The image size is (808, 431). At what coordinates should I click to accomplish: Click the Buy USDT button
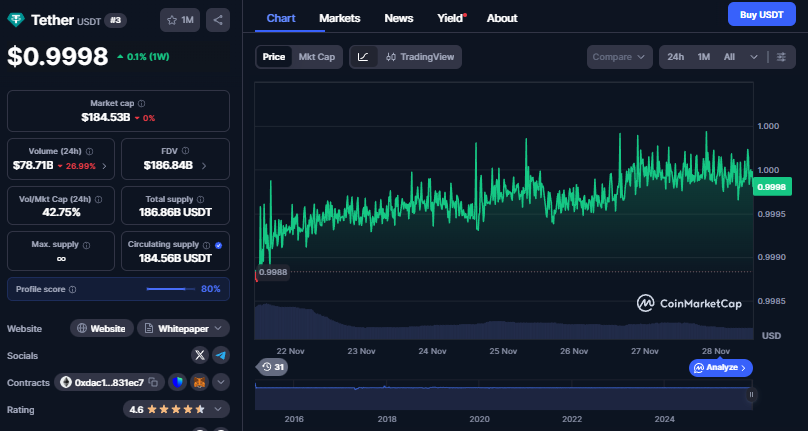762,14
